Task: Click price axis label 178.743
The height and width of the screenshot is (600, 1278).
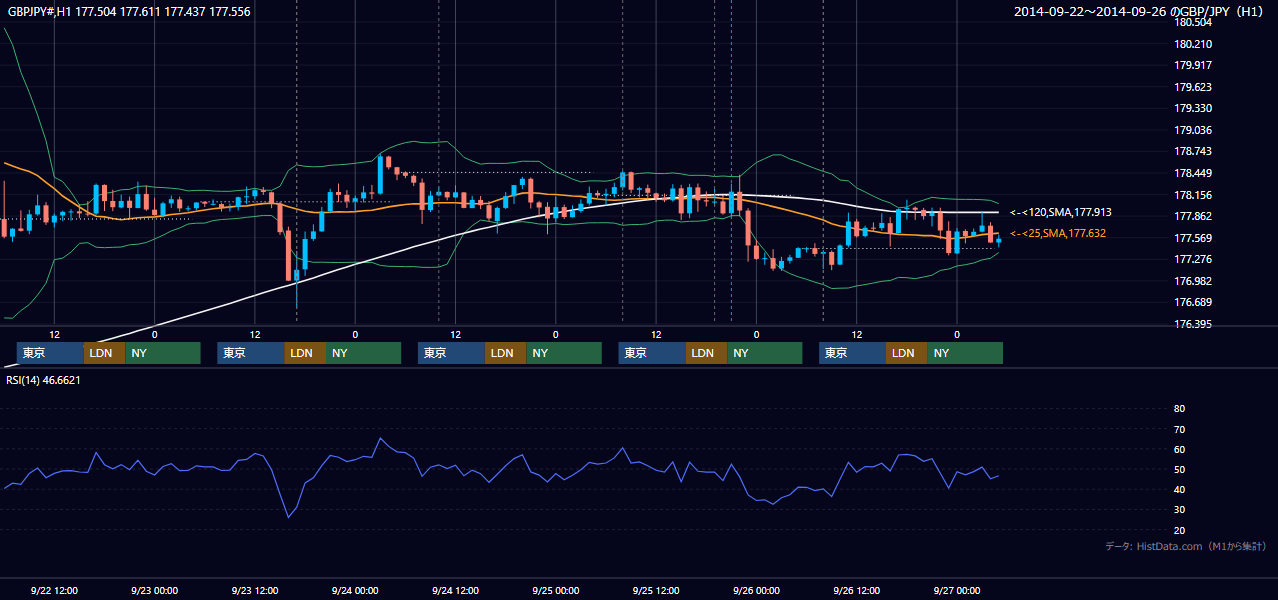Action: [1193, 151]
